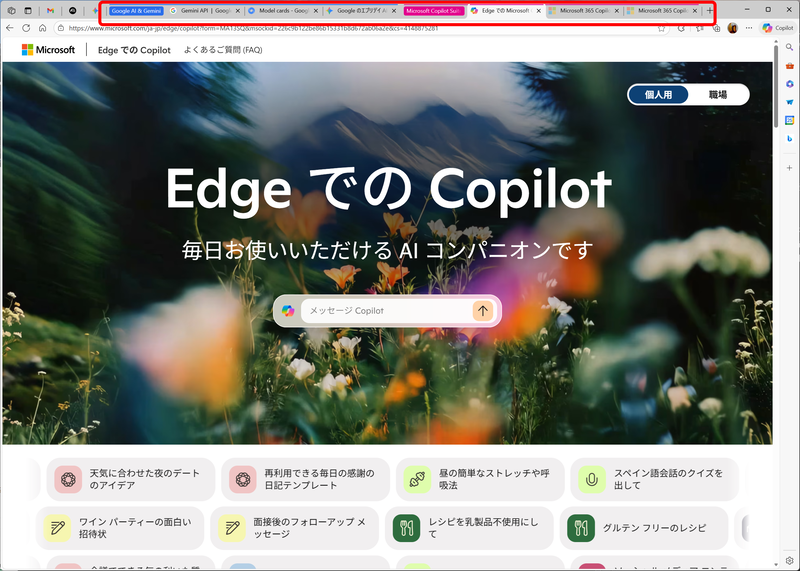Go back to previous page
Viewport: 800px width, 571px height.
pos(9,28)
